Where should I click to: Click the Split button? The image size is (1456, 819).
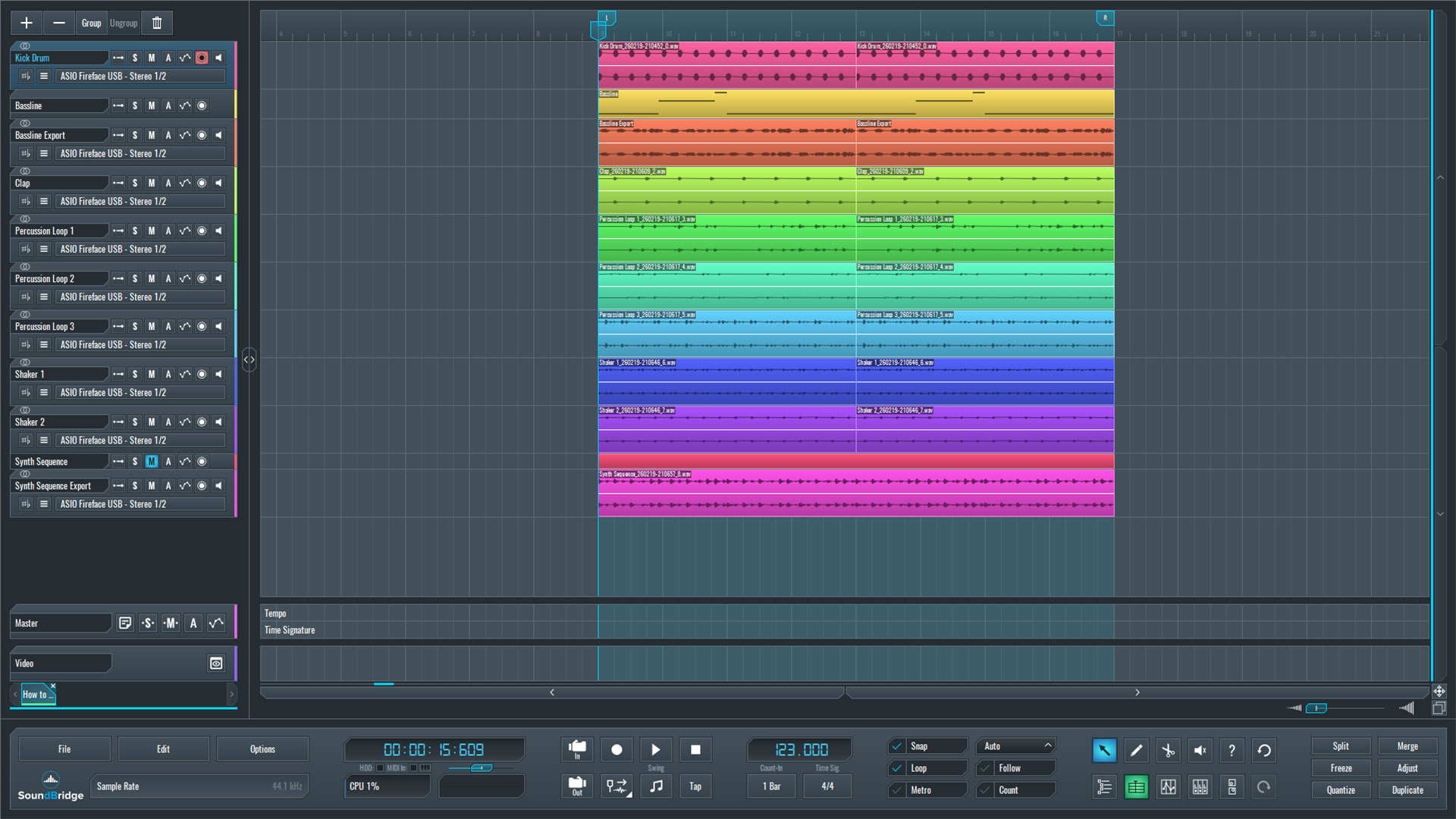pos(1341,746)
